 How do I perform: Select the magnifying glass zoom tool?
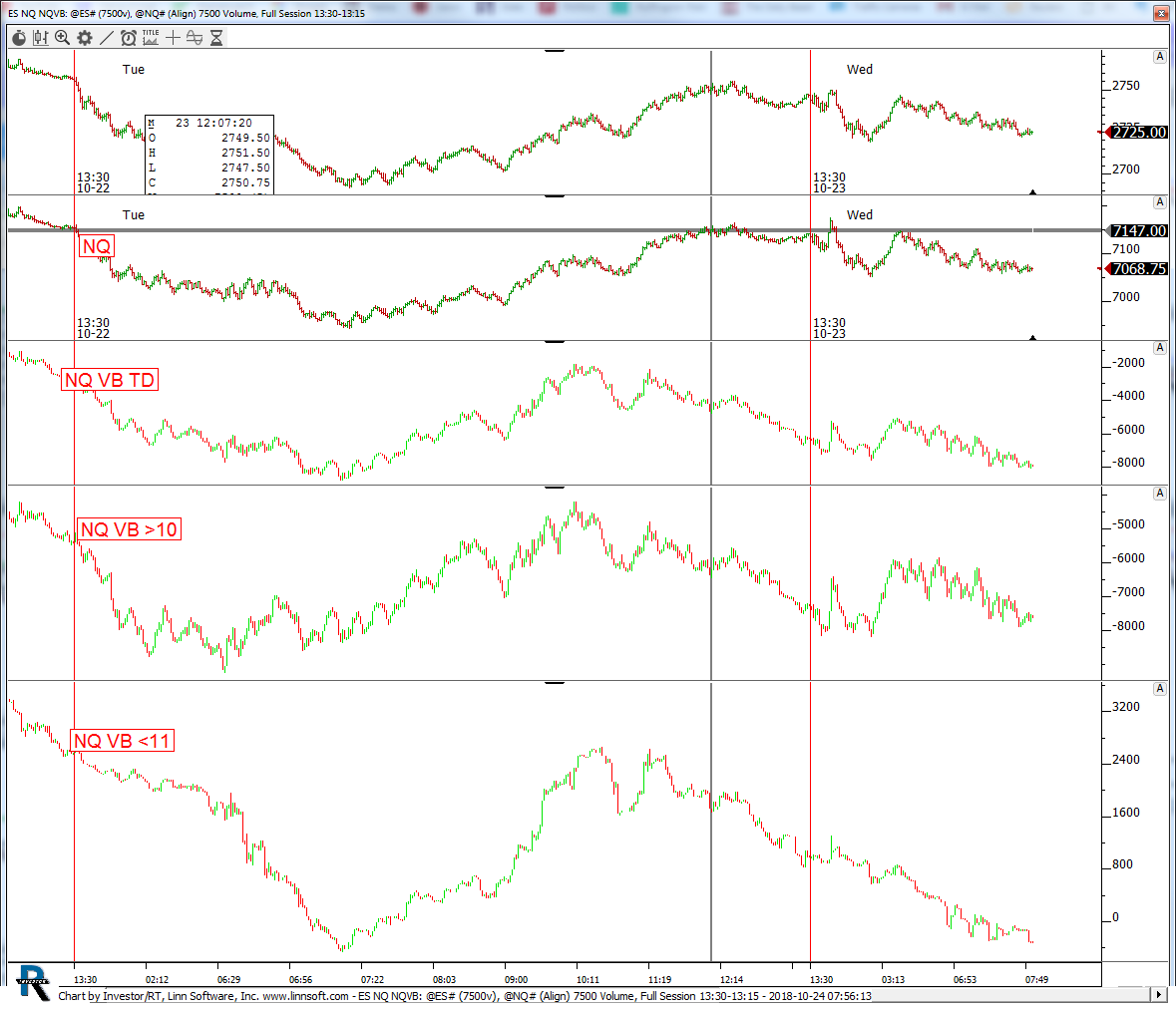click(x=62, y=38)
